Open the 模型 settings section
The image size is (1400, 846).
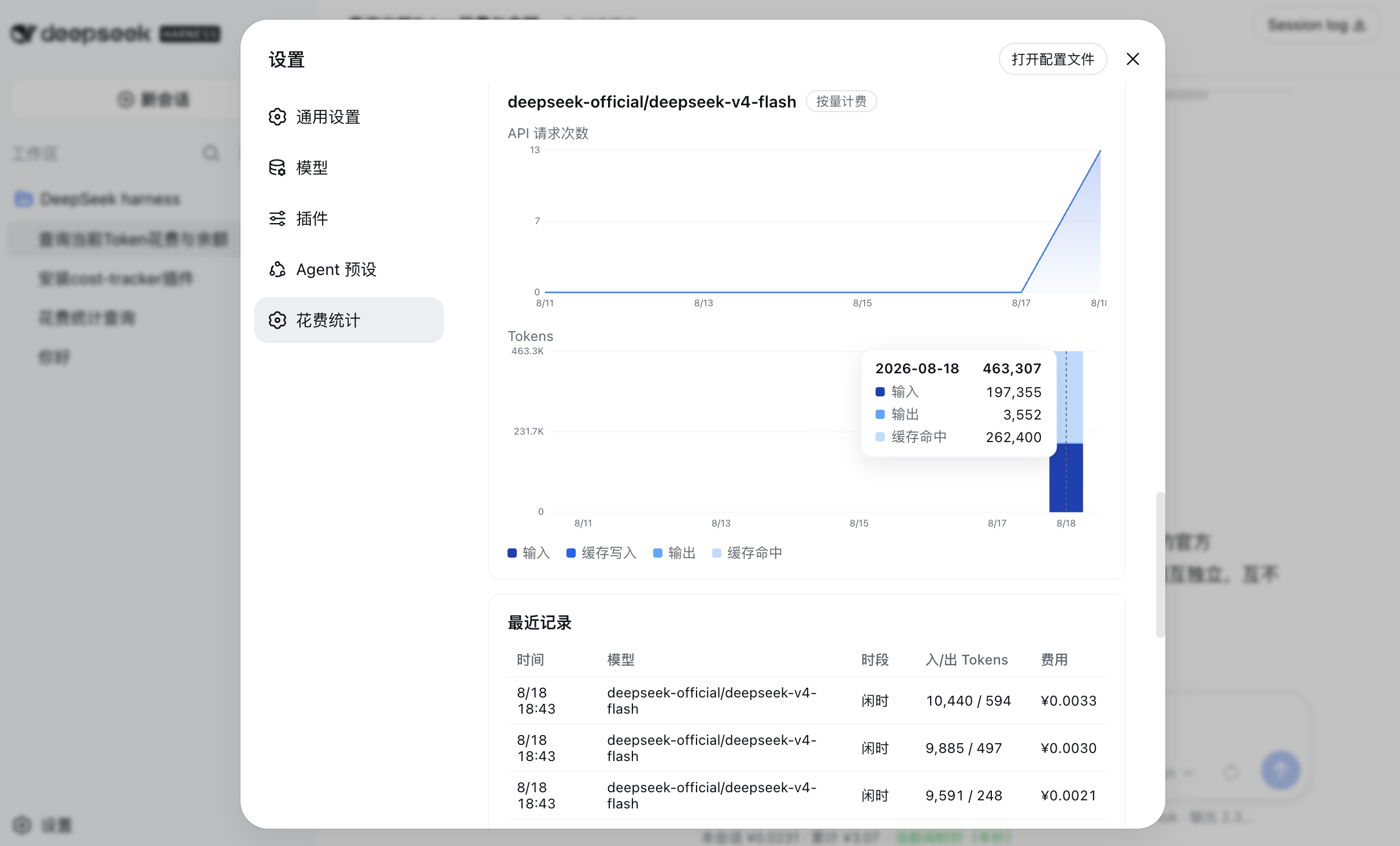pos(349,168)
